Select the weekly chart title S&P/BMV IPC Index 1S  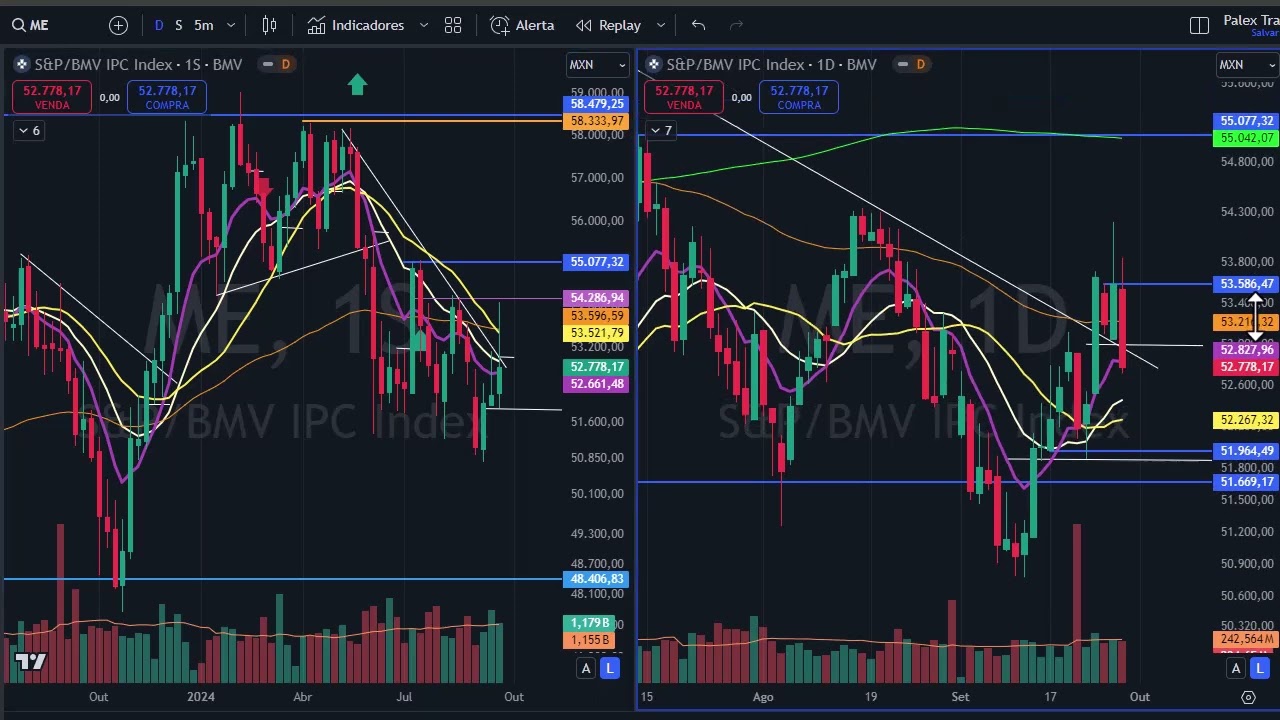138,64
